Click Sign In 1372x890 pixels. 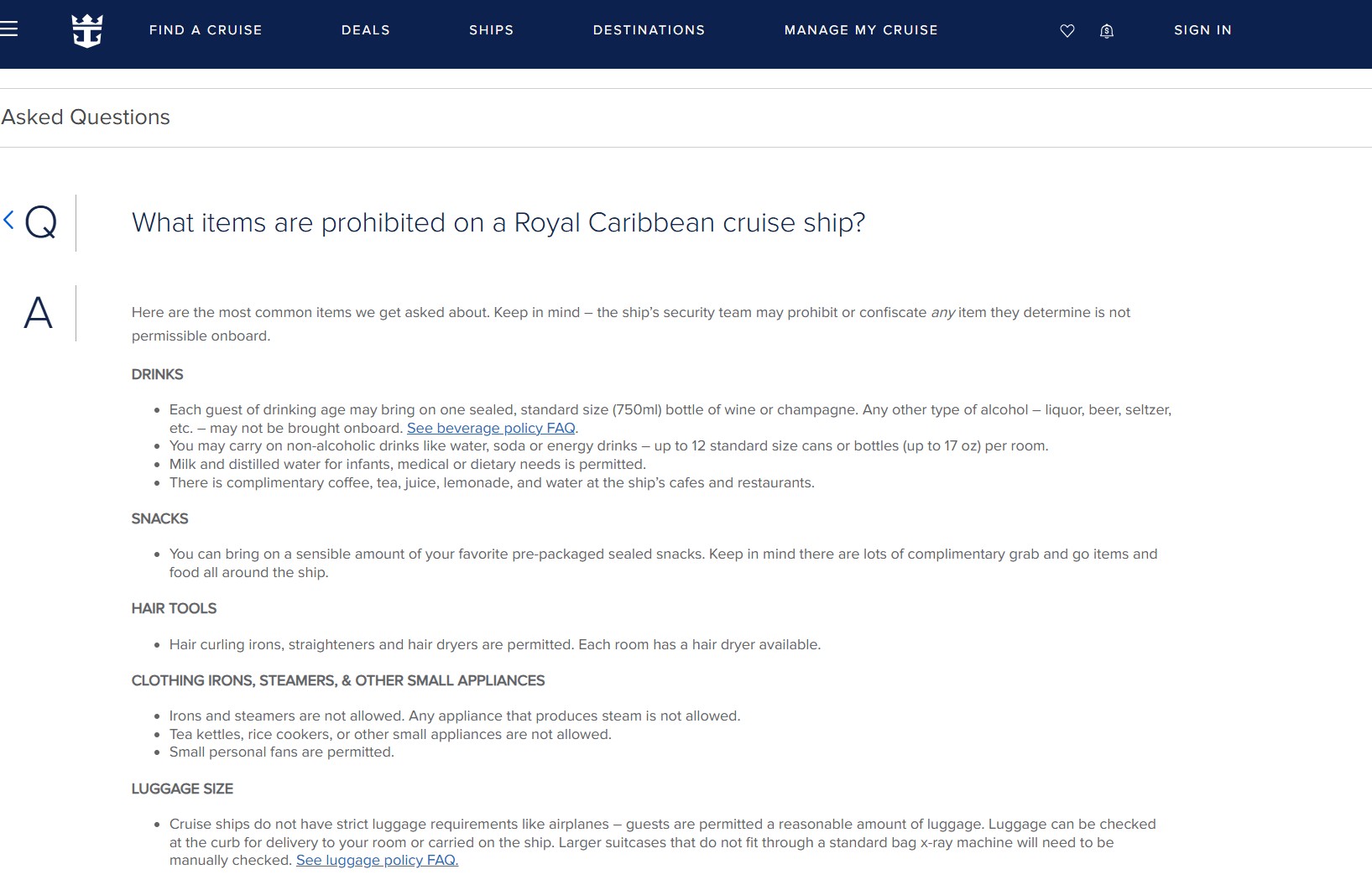tap(1203, 30)
